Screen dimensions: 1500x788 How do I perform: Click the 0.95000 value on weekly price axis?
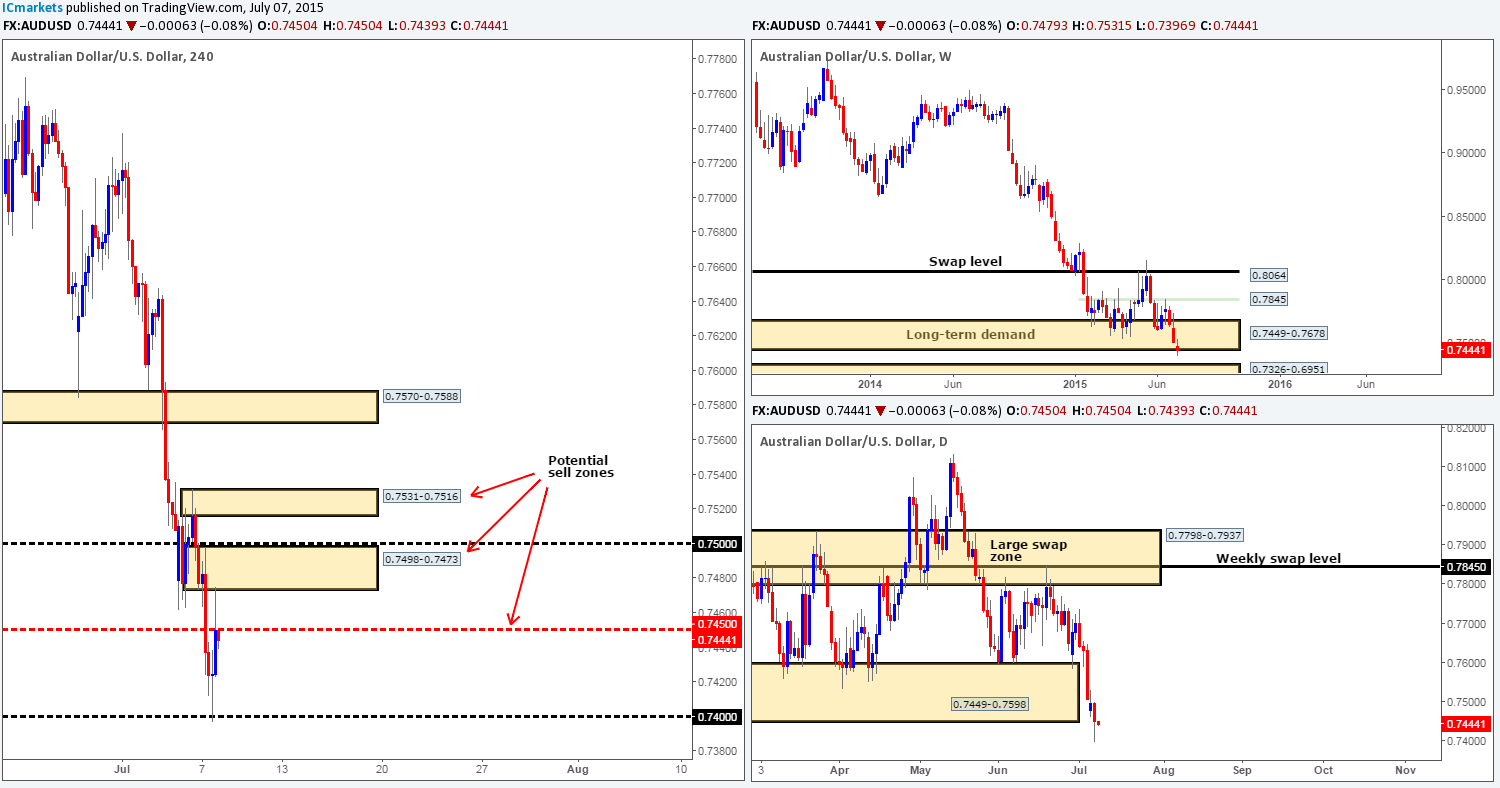point(1466,90)
